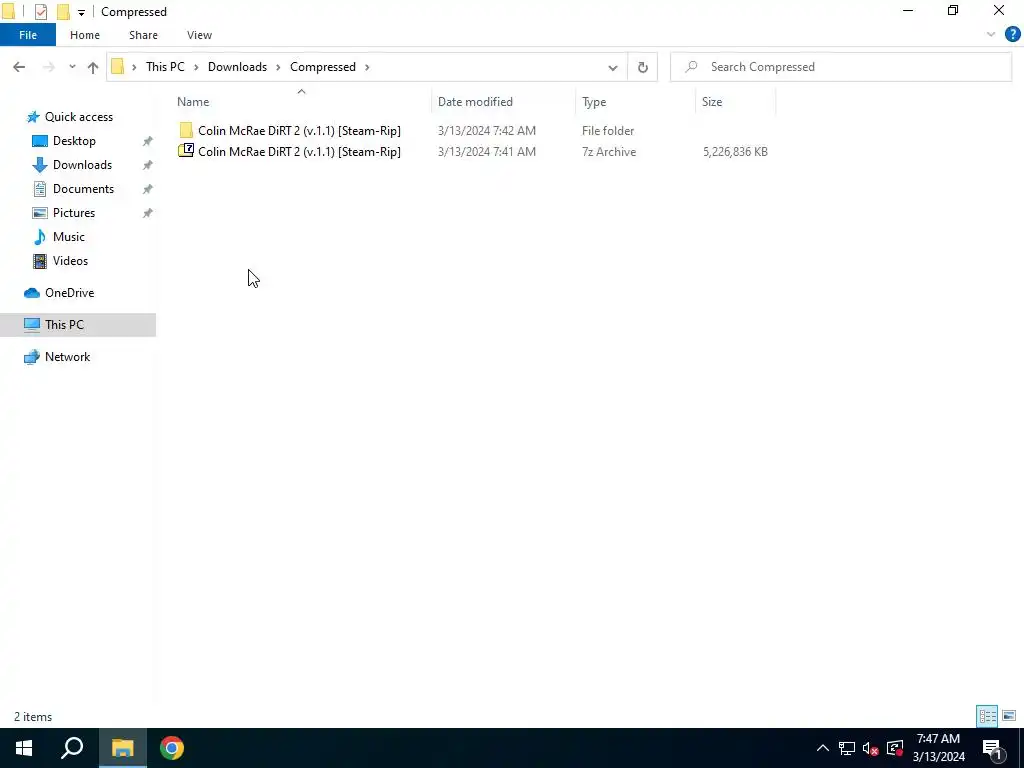
Task: Open Videos in navigation pane
Action: [x=70, y=261]
